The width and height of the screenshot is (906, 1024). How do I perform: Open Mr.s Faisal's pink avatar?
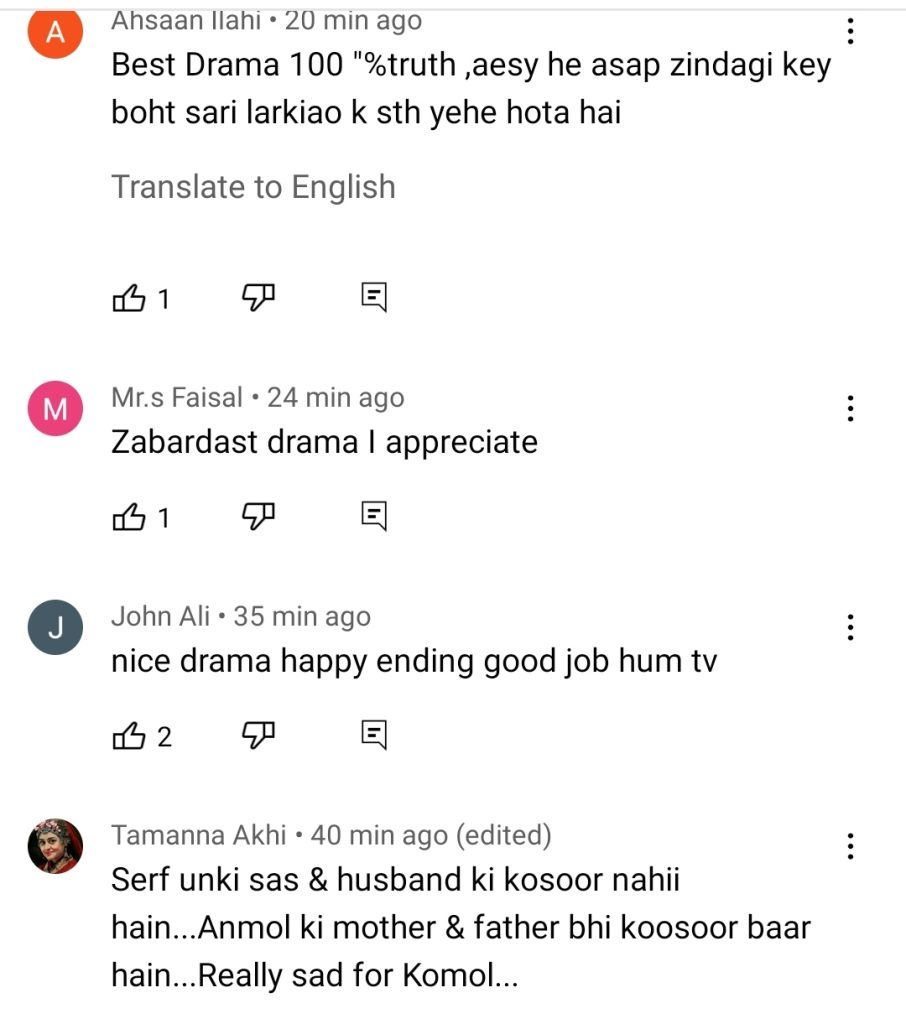(56, 408)
